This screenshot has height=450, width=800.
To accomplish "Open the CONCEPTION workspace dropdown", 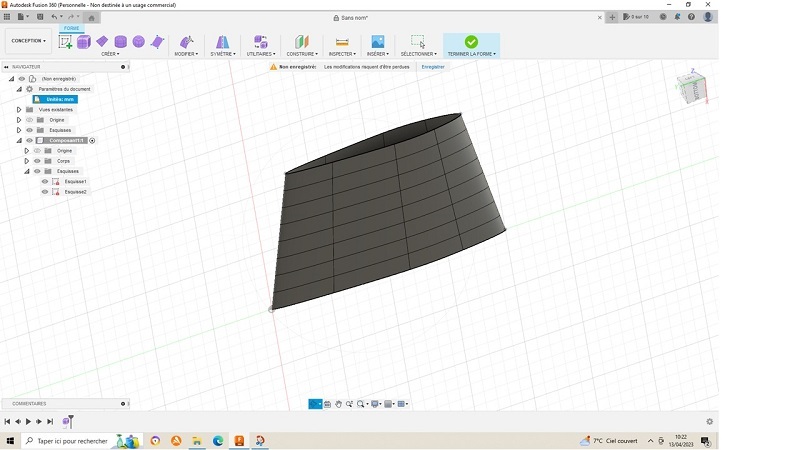I will [x=28, y=41].
